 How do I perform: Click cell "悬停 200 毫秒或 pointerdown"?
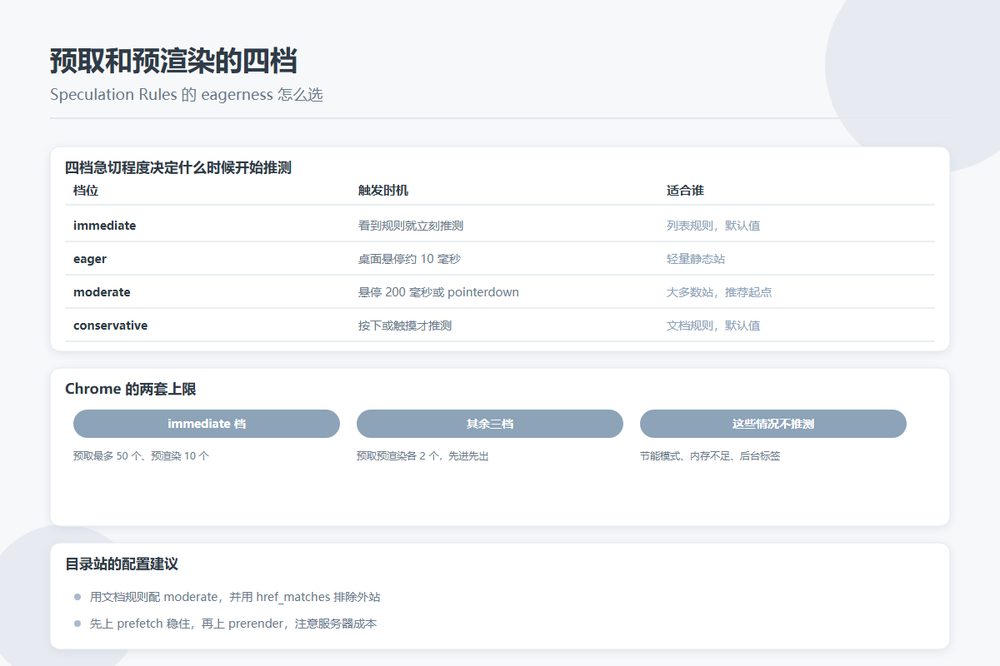[x=438, y=292]
